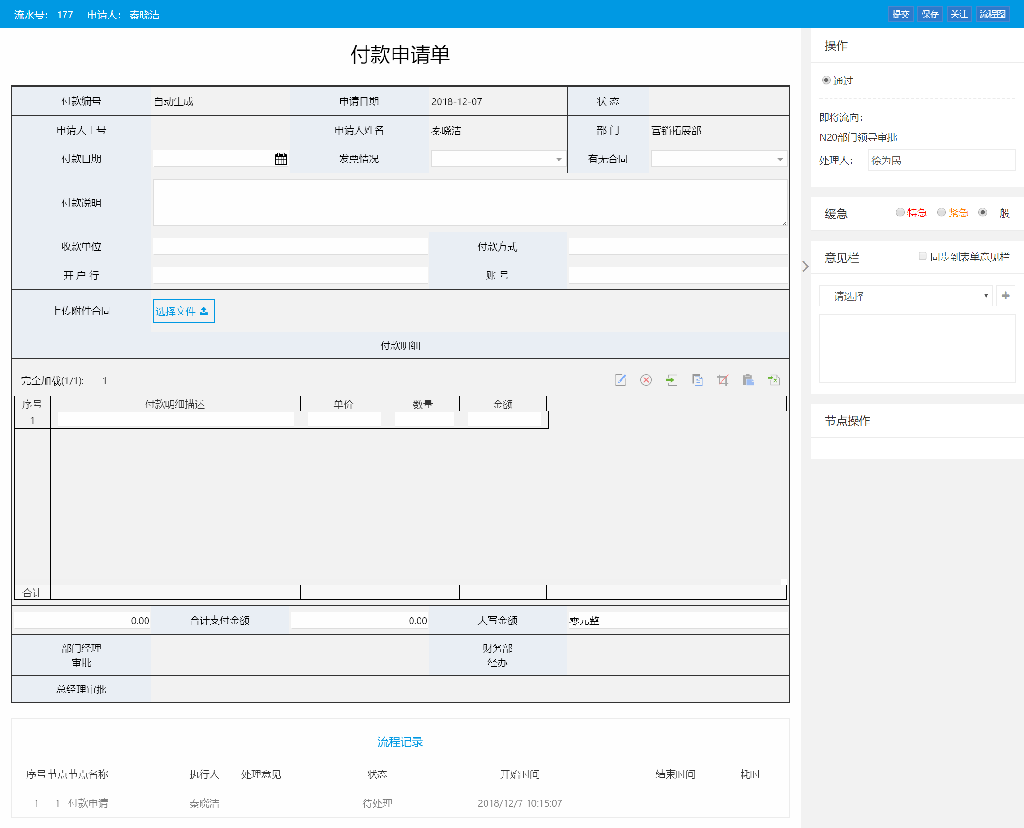Click row 1 付款明细描述 cell
The image size is (1024, 828).
(176, 420)
